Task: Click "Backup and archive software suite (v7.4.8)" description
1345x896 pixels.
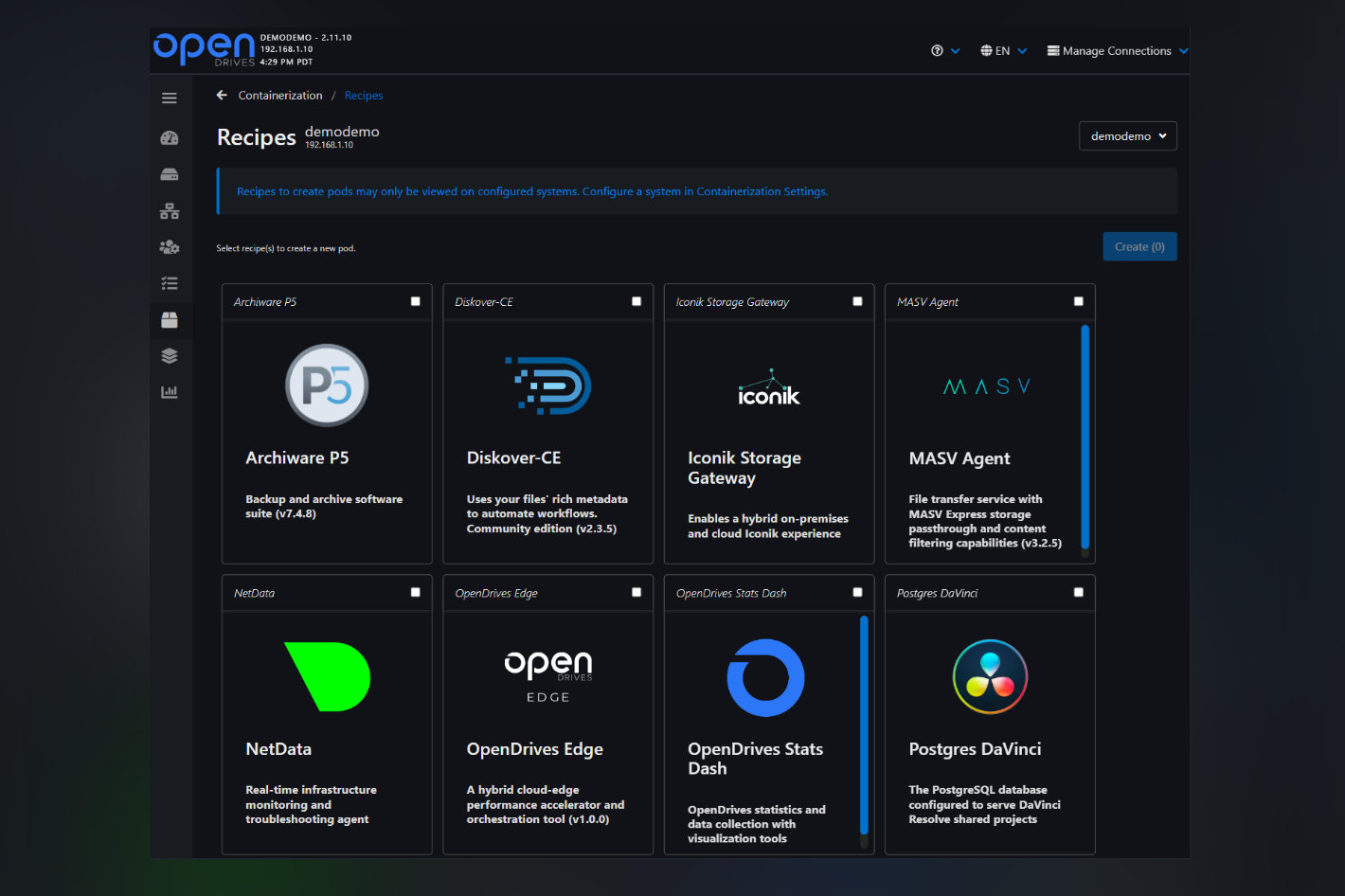Action: (324, 506)
